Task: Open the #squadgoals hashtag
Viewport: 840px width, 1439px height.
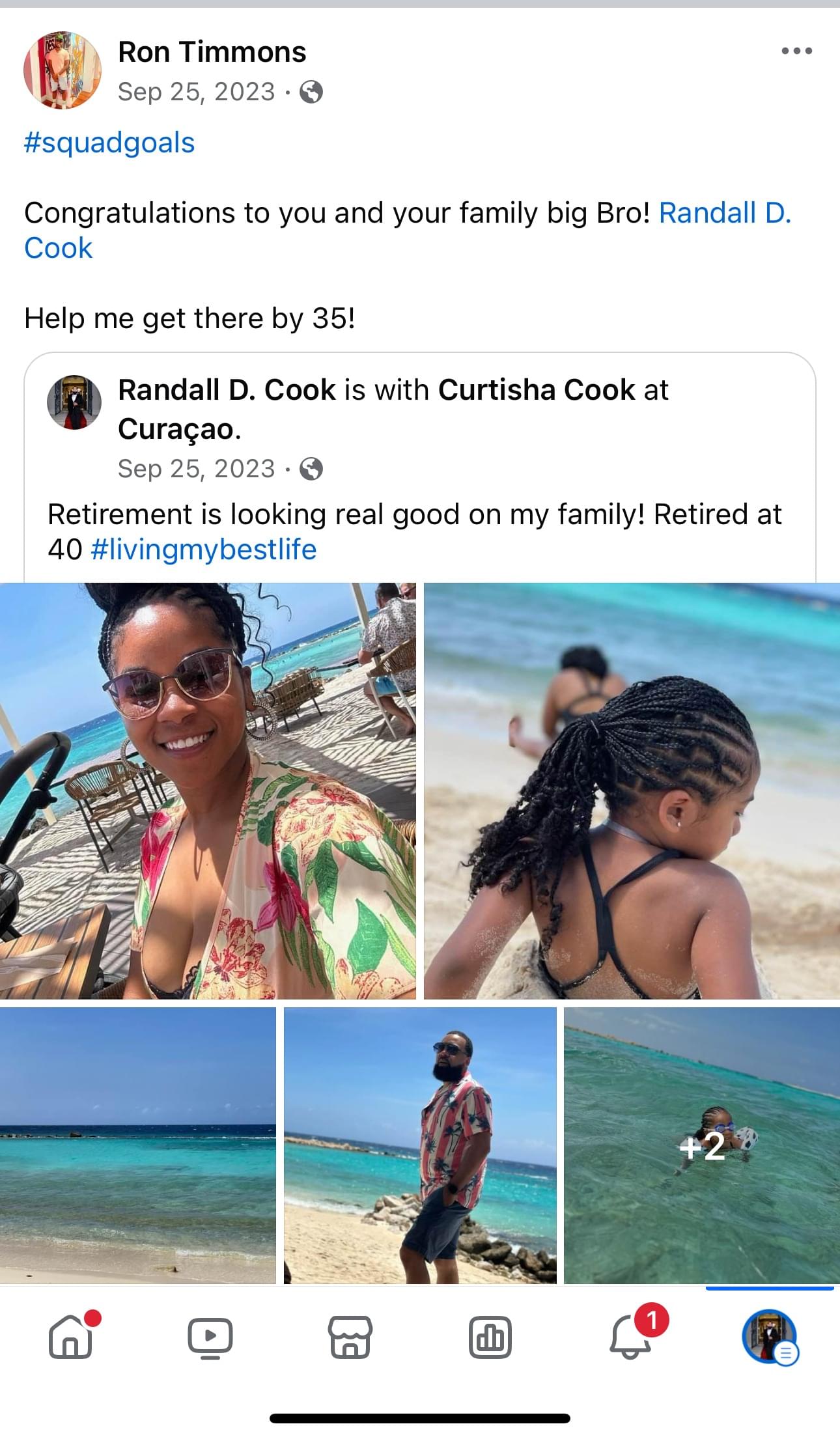Action: 109,143
